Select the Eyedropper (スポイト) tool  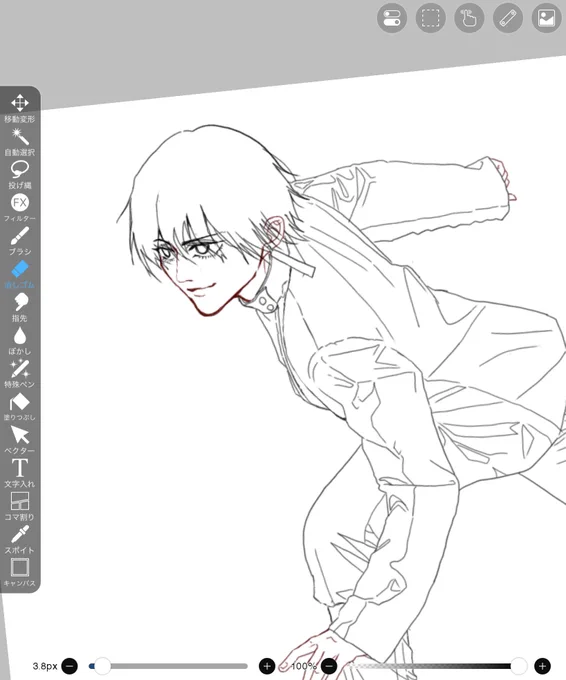[x=20, y=539]
